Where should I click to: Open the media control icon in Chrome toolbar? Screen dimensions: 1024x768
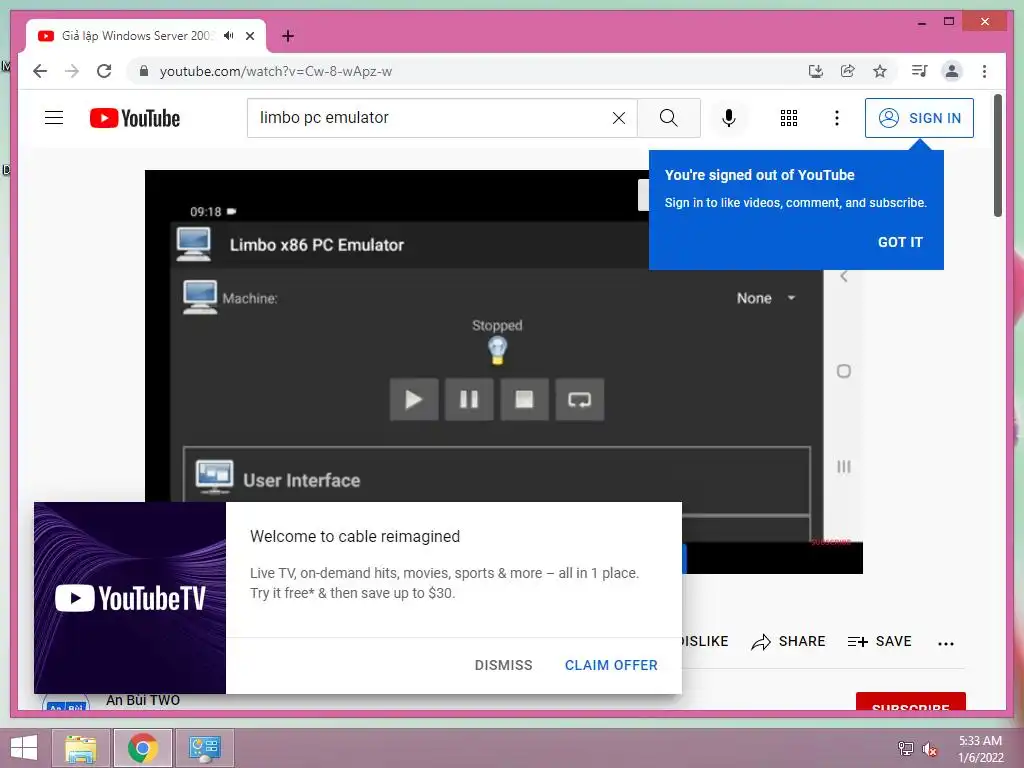click(920, 71)
